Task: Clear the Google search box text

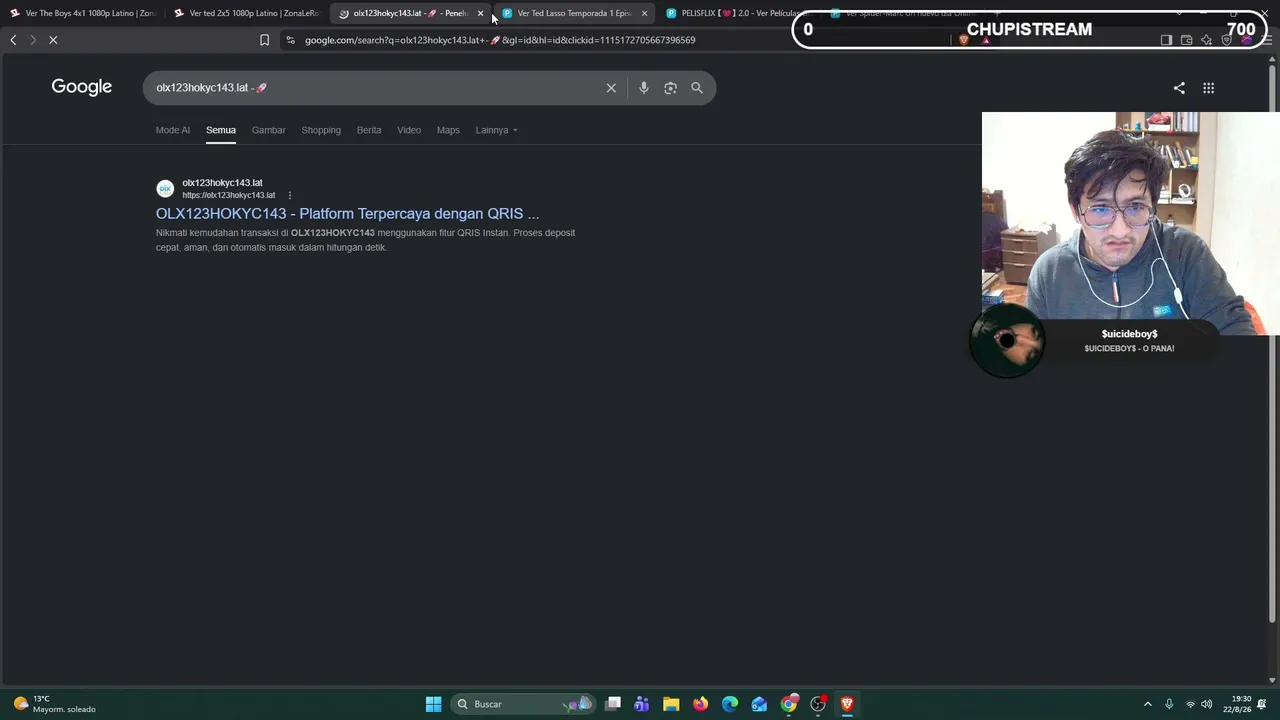Action: click(611, 88)
